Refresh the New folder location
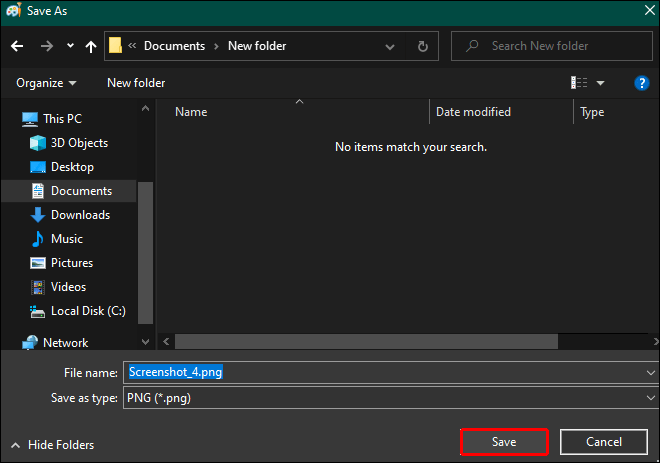The width and height of the screenshot is (660, 463). pos(423,46)
